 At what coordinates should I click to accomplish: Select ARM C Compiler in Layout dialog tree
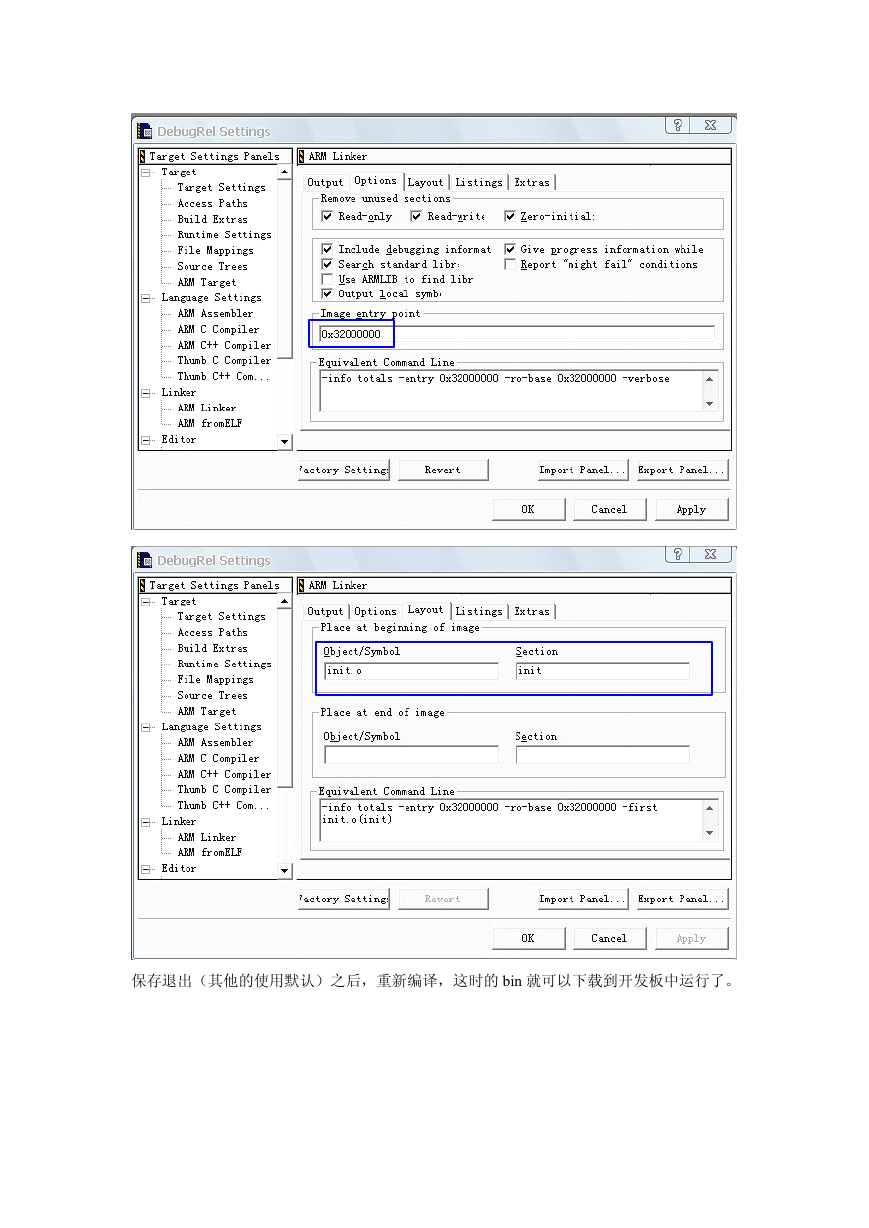click(218, 758)
